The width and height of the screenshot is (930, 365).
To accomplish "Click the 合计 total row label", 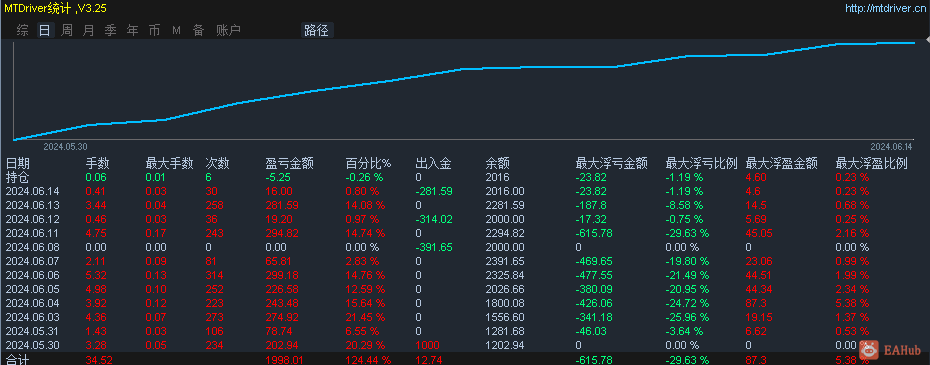I will [18, 360].
